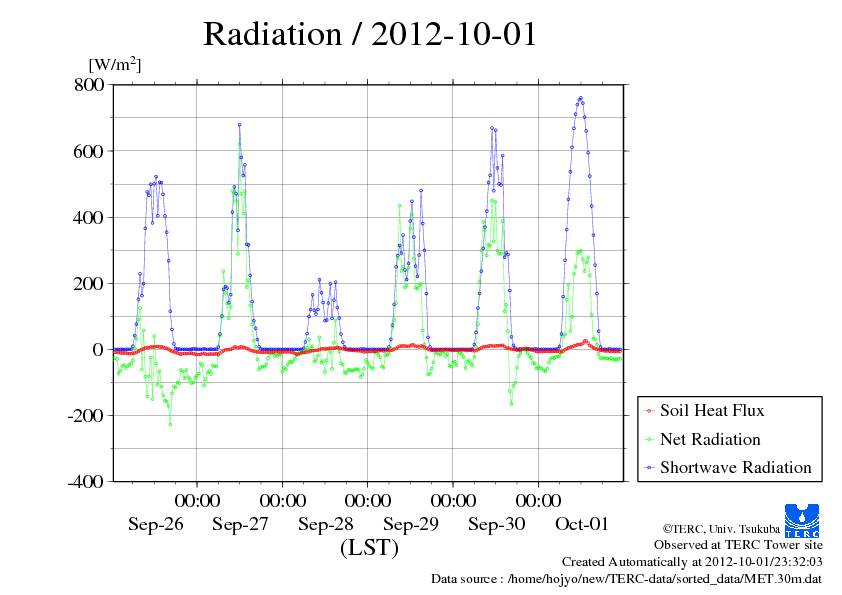The height and width of the screenshot is (595, 842).
Task: Click the 'Sep-30' date label
Action: pos(496,524)
